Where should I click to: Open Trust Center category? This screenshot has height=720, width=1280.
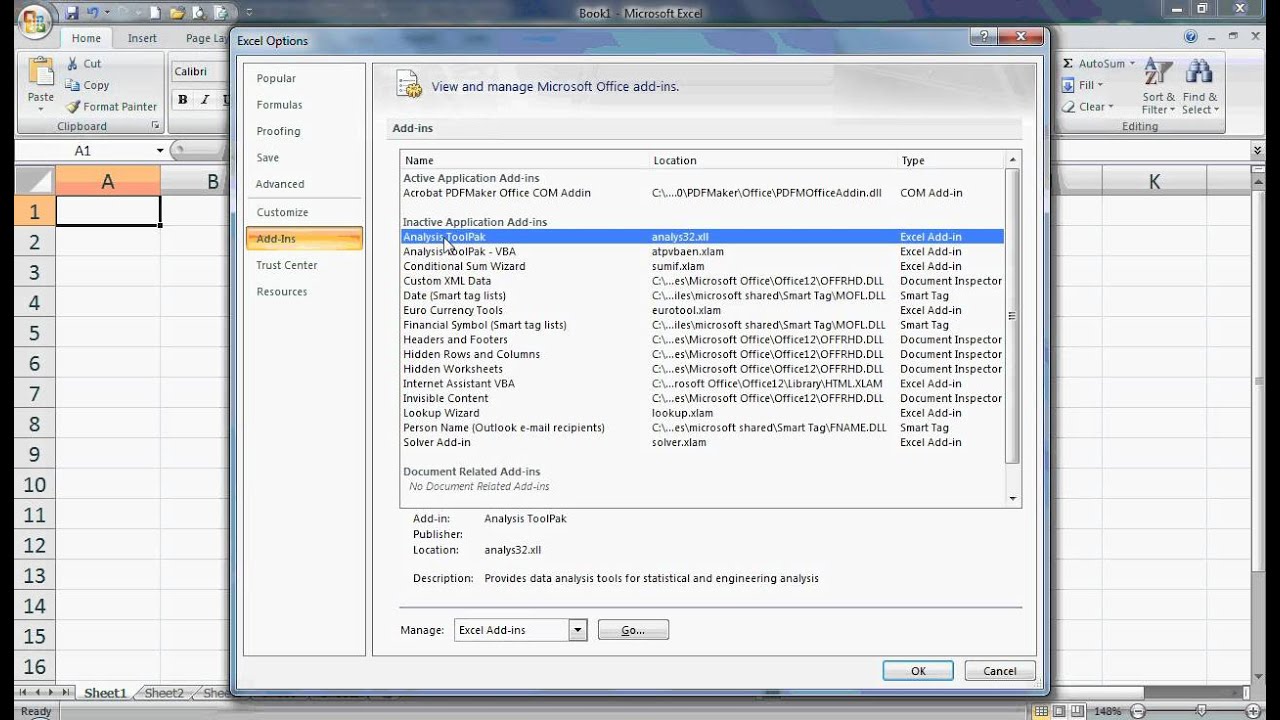point(287,265)
